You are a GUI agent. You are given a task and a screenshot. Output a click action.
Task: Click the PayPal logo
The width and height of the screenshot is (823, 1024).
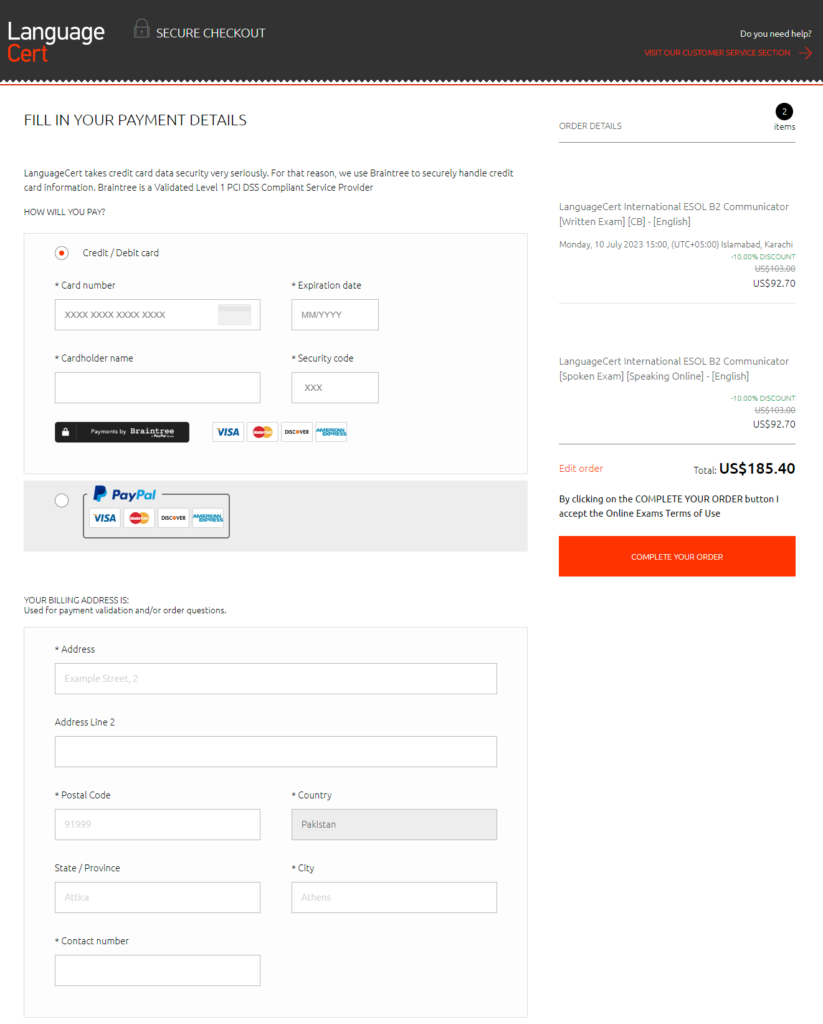[x=125, y=494]
